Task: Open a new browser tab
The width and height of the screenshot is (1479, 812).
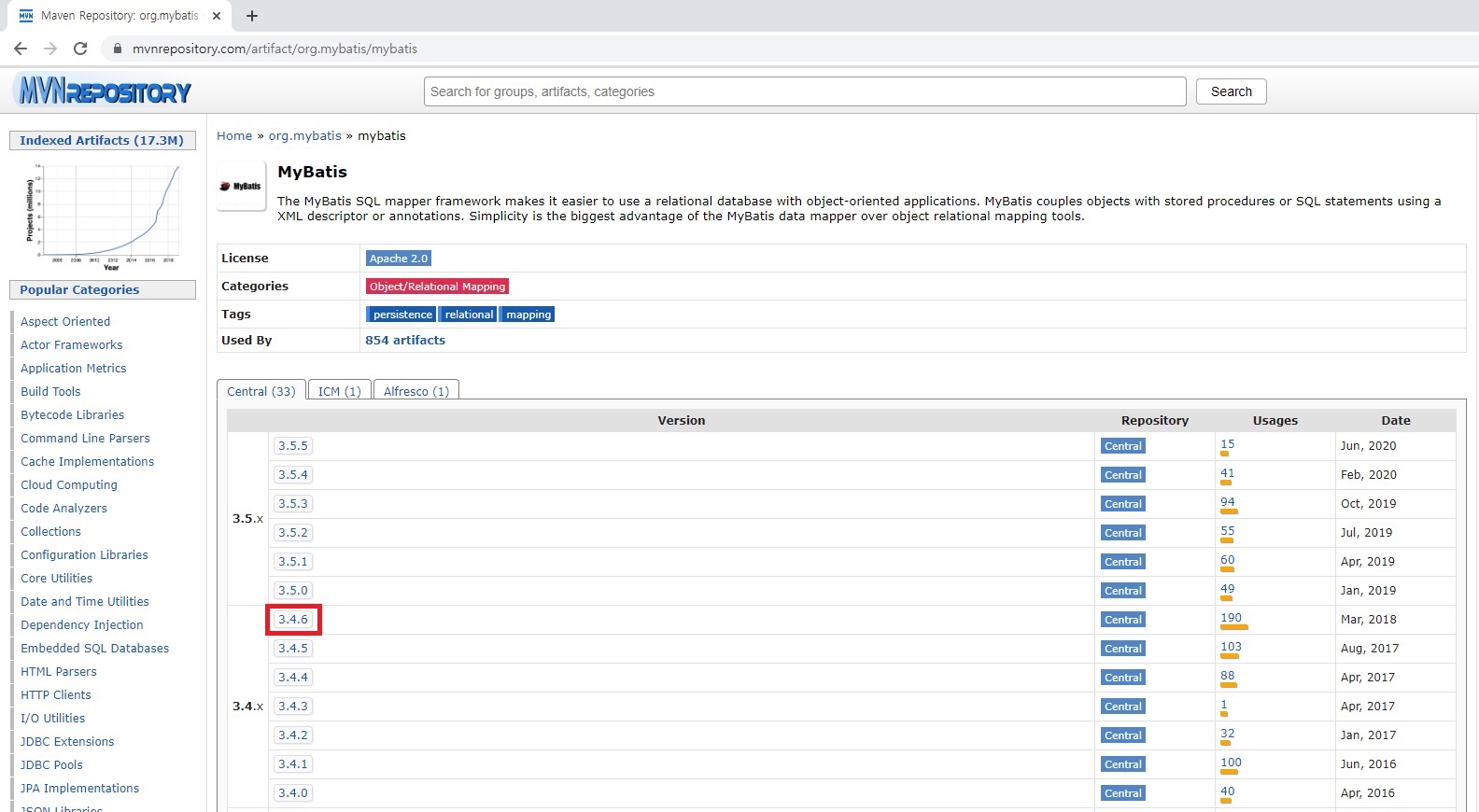Action: click(x=252, y=16)
